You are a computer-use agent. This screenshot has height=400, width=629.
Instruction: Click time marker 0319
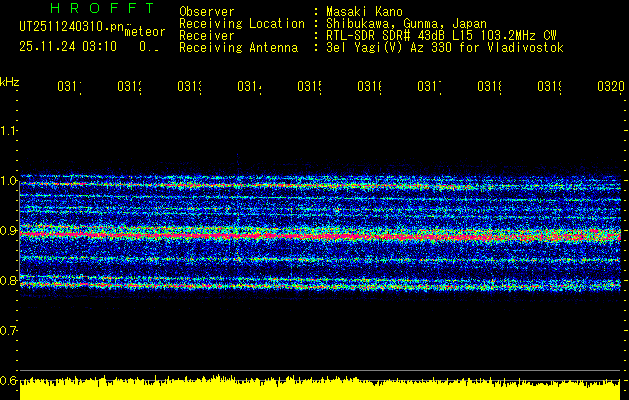[x=550, y=86]
